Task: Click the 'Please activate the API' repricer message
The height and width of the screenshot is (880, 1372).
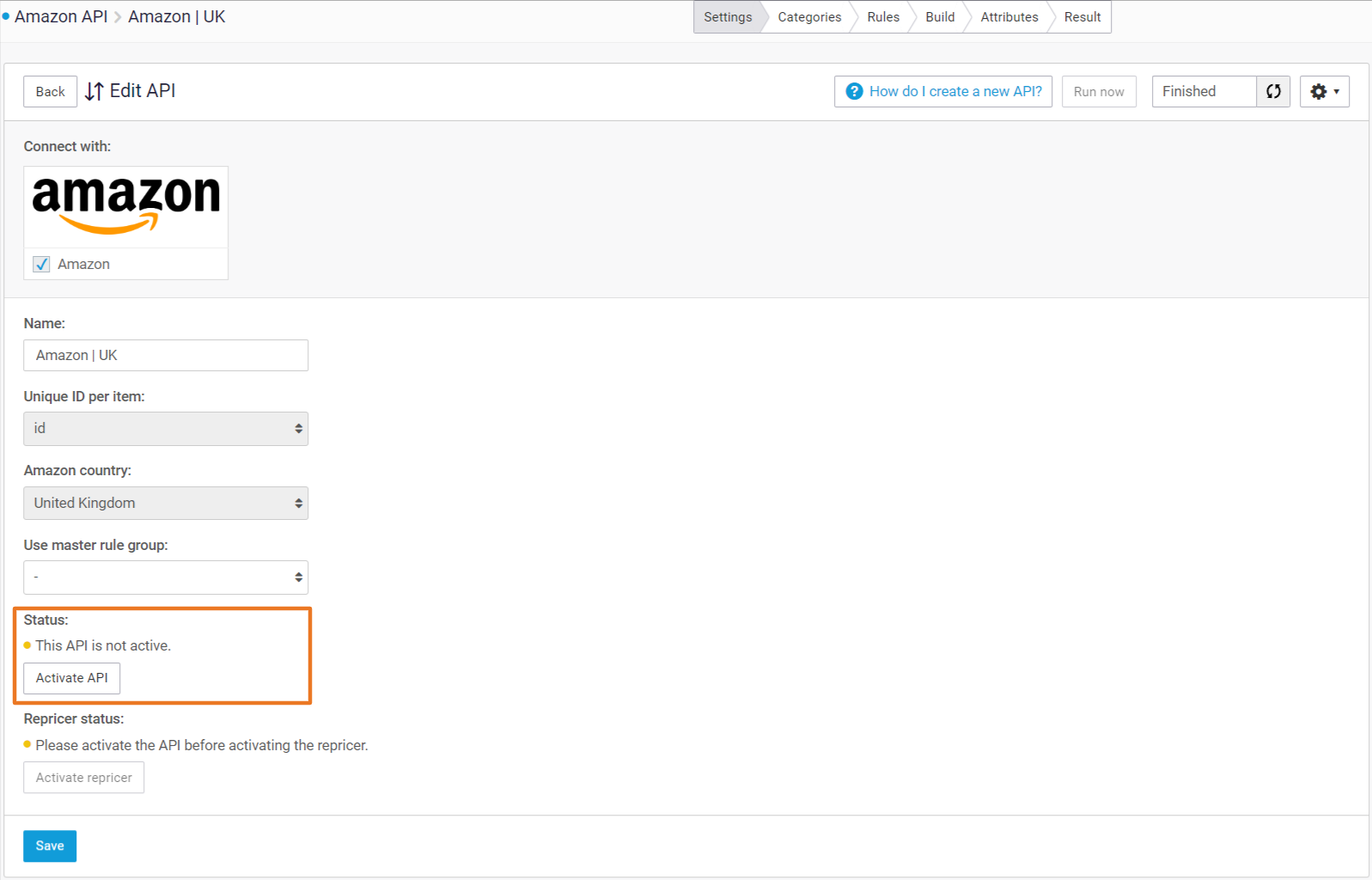Action: click(202, 745)
